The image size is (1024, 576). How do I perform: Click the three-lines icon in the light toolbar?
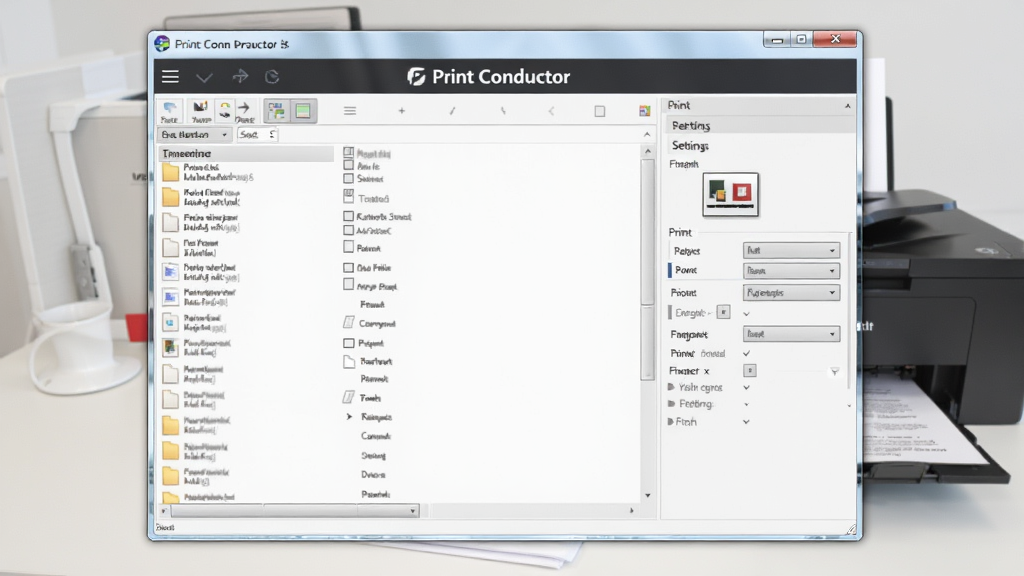click(x=350, y=111)
